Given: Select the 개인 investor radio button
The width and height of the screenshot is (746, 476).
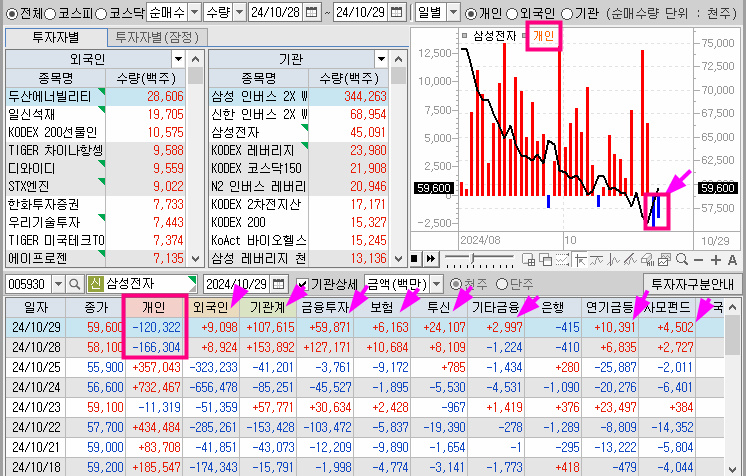Looking at the screenshot, I should (x=471, y=13).
